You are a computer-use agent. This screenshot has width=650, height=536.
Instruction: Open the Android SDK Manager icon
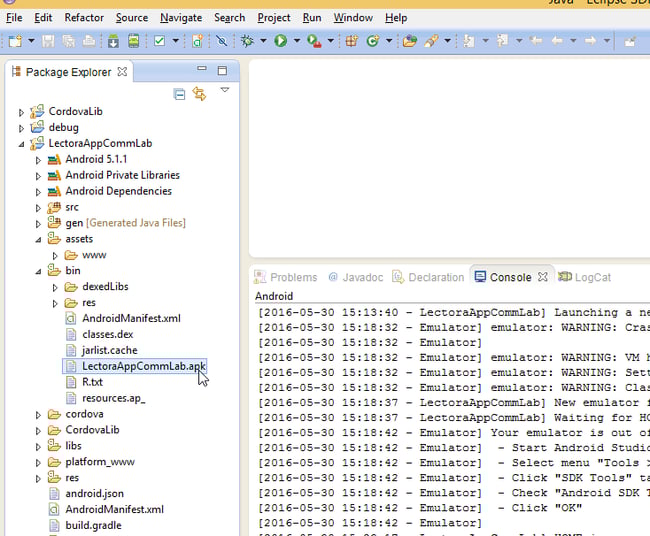pyautogui.click(x=113, y=41)
